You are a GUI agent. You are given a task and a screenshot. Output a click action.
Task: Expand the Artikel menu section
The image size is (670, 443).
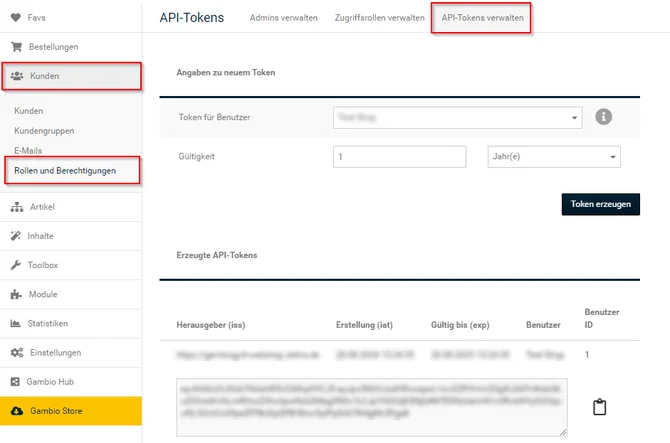[71, 207]
